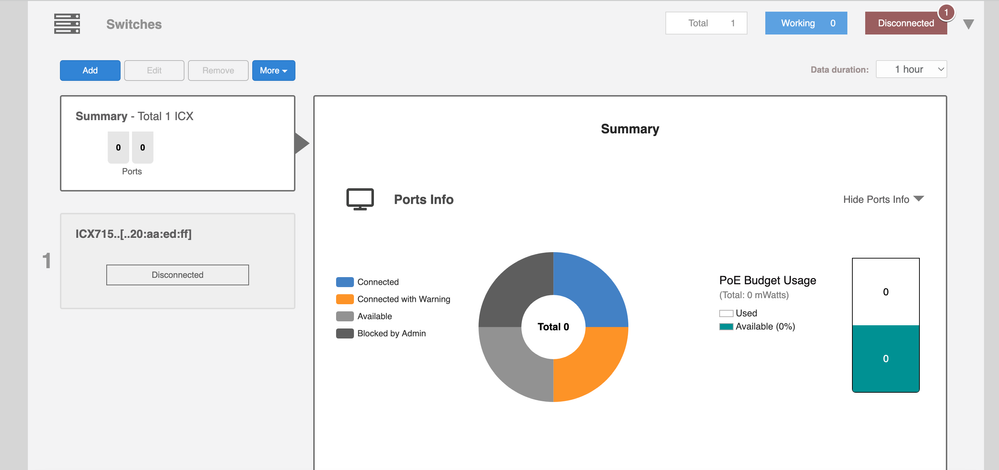Viewport: 999px width, 470px height.
Task: Filter by Disconnected switches
Action: click(905, 23)
